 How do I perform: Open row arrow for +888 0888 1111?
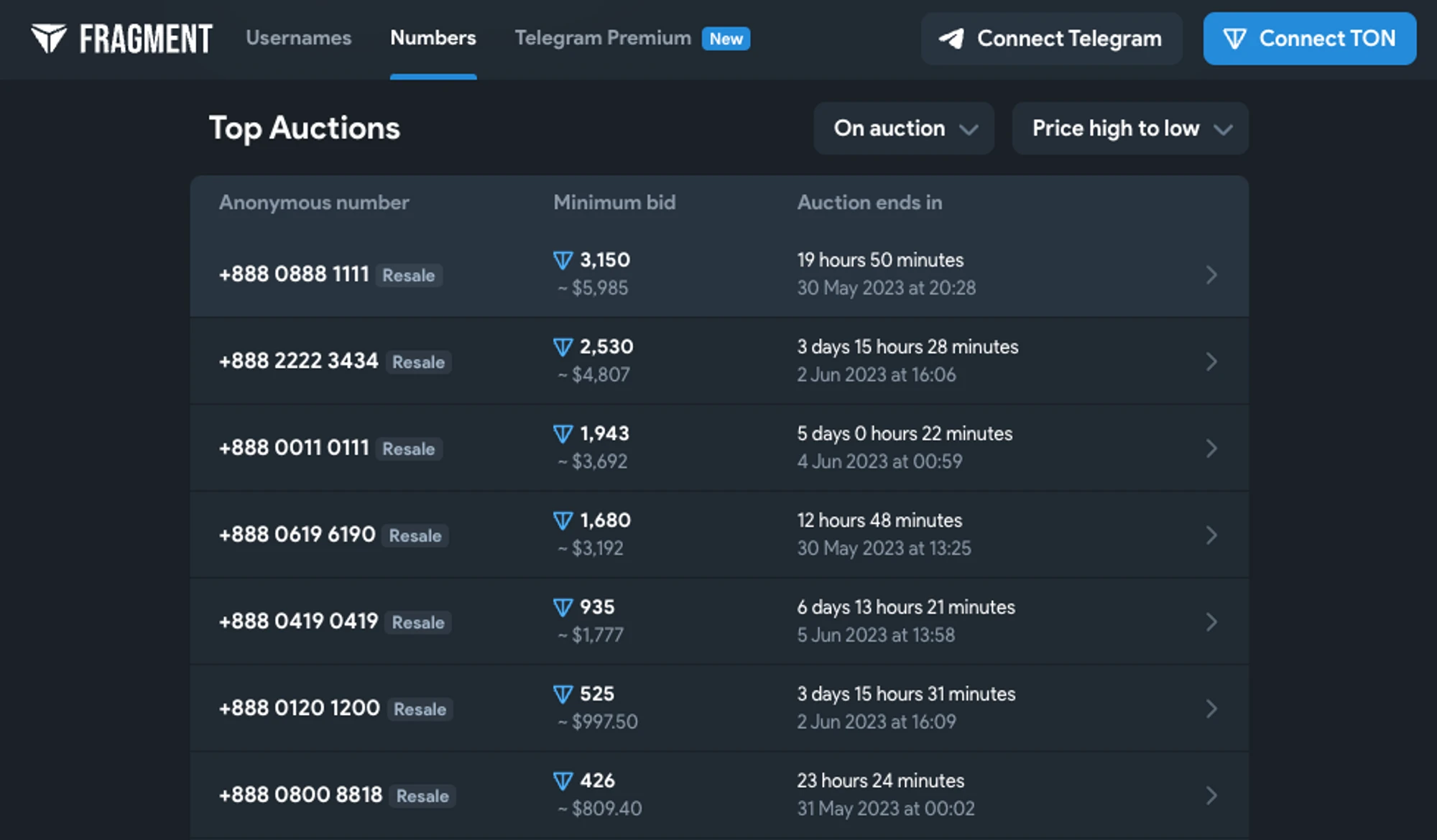coord(1211,274)
